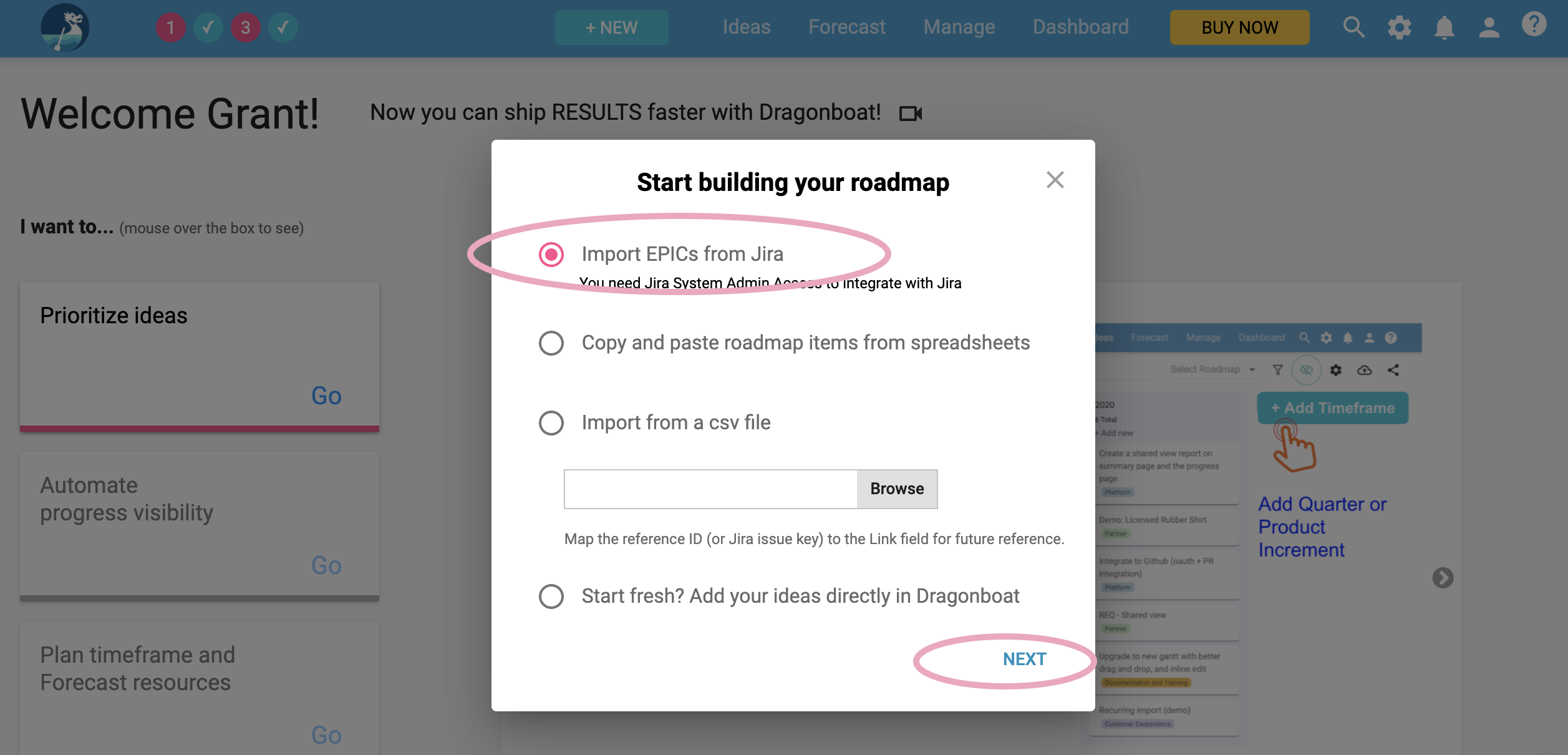1568x755 pixels.
Task: Click onboarding step 1 badge
Action: click(x=170, y=27)
